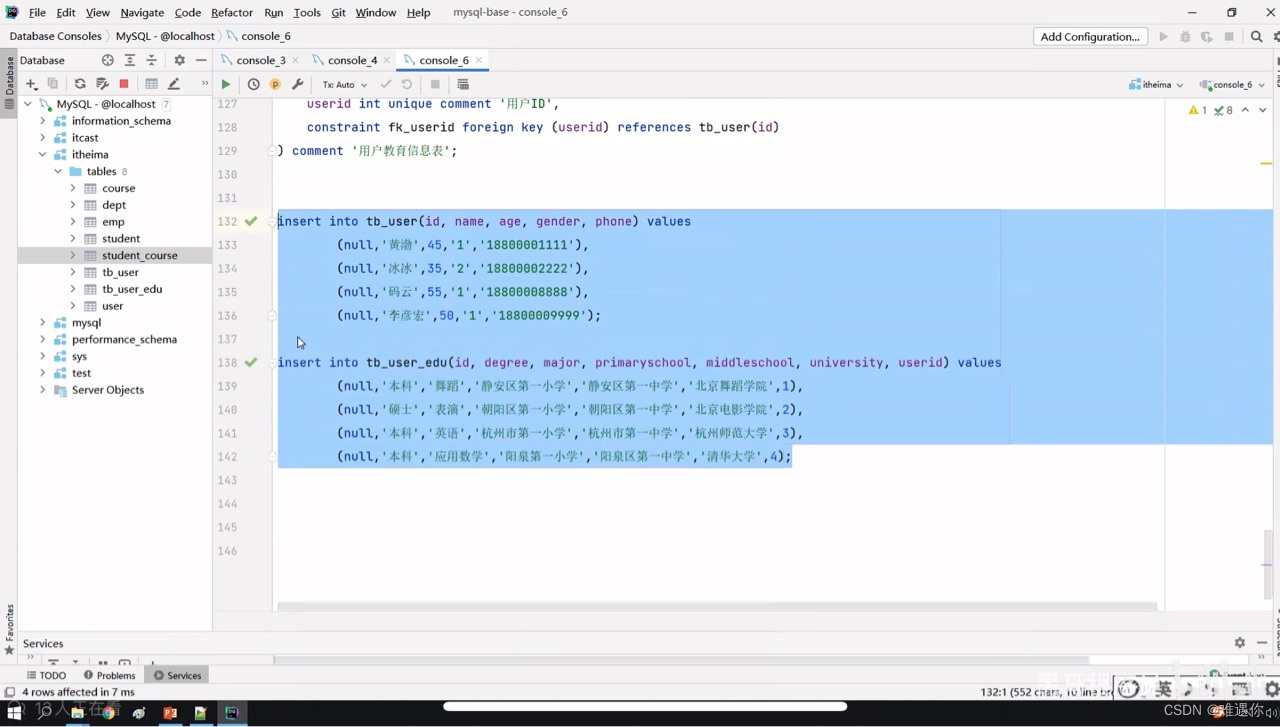1280x727 pixels.
Task: Open the File menu
Action: [x=37, y=12]
